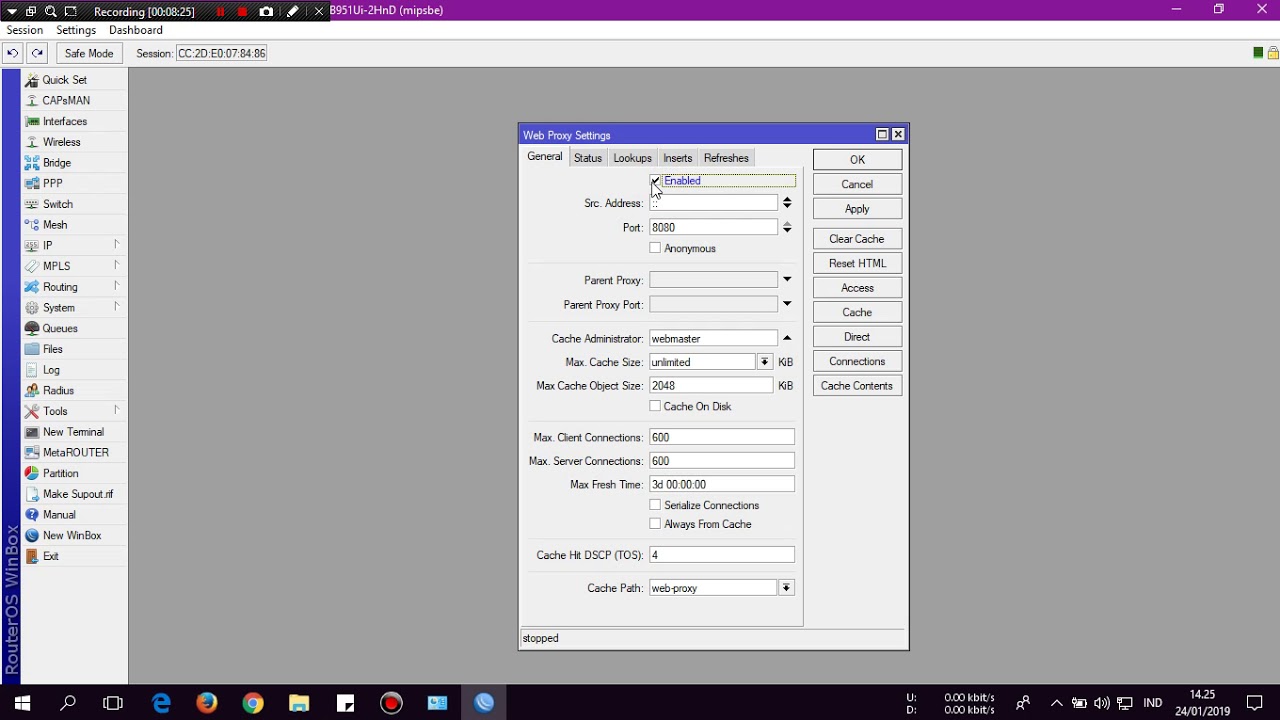The image size is (1280, 720).
Task: Enable Cache On Disk checkbox
Action: pyautogui.click(x=655, y=406)
